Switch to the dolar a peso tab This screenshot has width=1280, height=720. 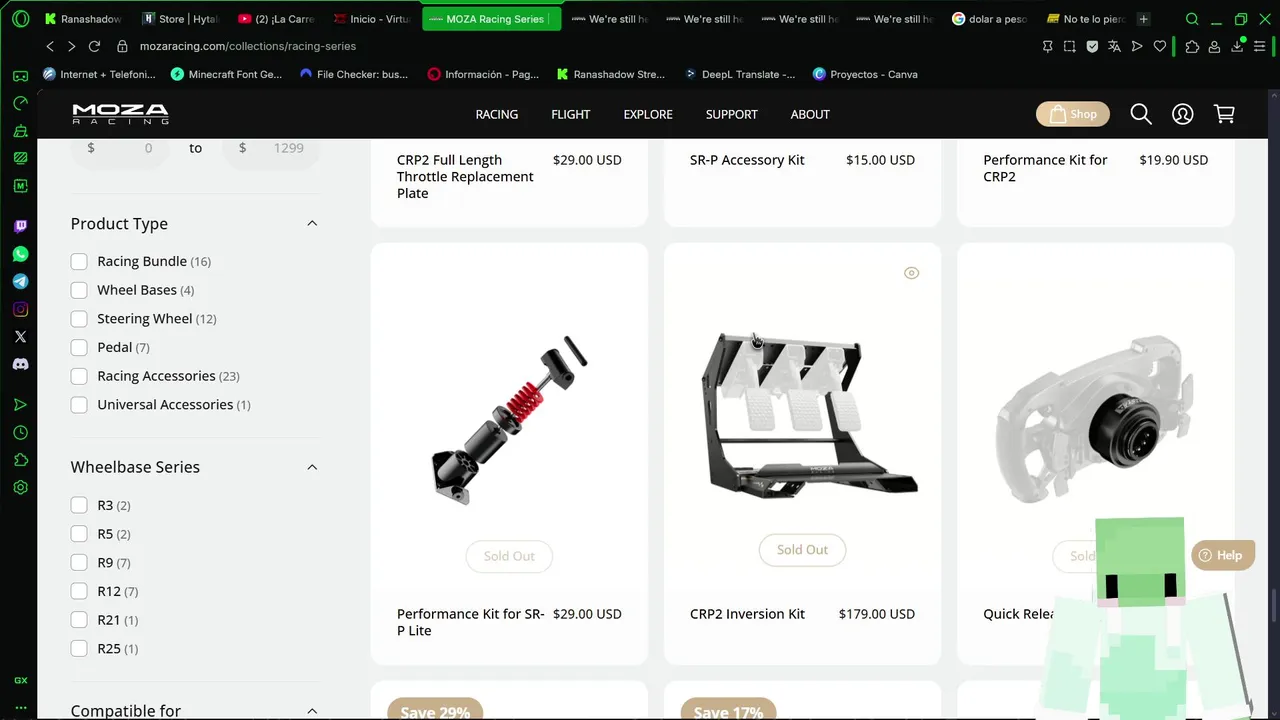click(x=989, y=19)
